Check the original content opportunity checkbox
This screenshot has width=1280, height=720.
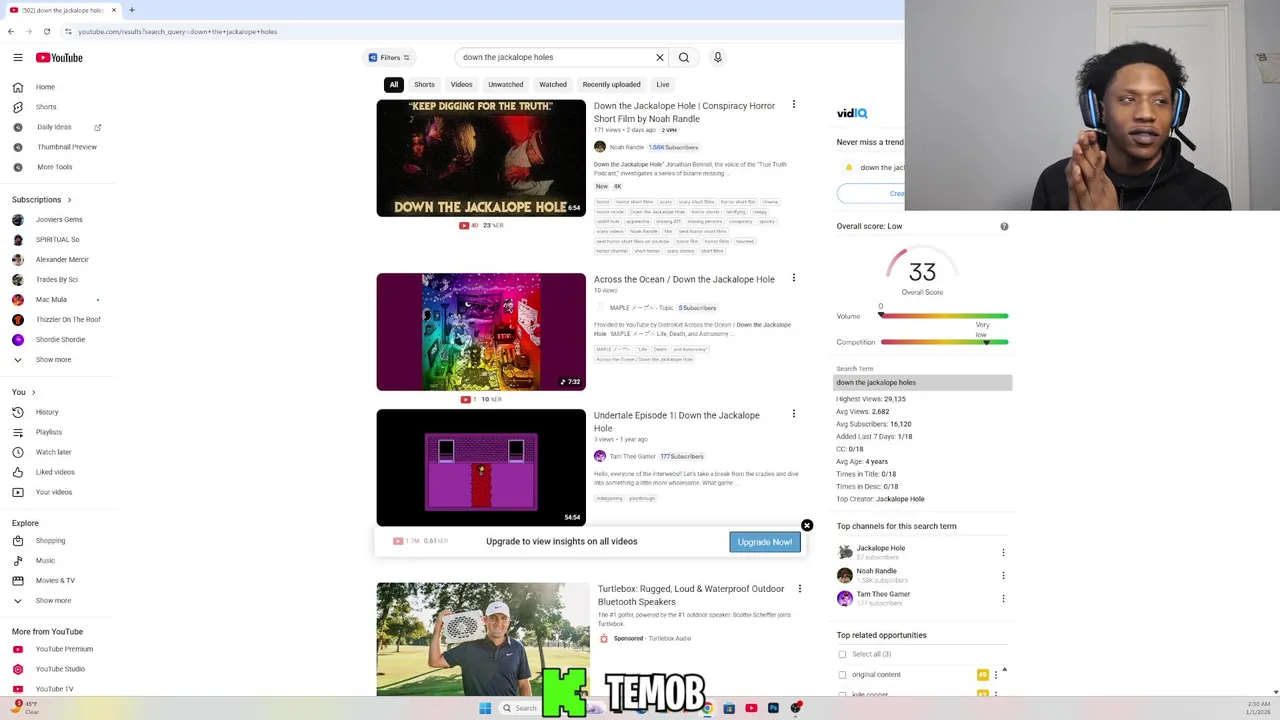842,675
